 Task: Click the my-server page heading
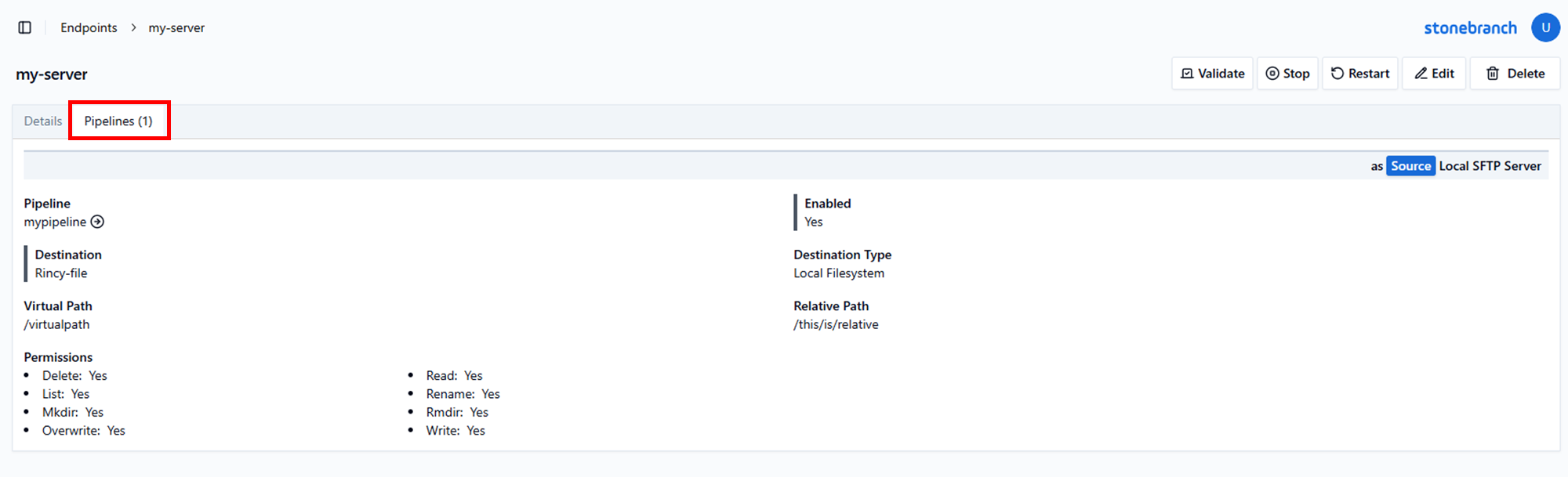click(52, 74)
